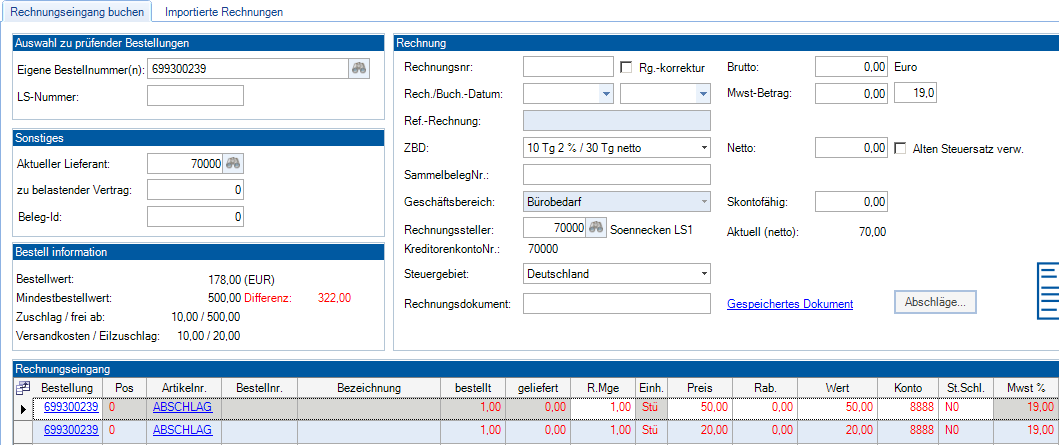Click ABSCHLAG link in first table row
This screenshot has height=445, width=1059.
182,407
